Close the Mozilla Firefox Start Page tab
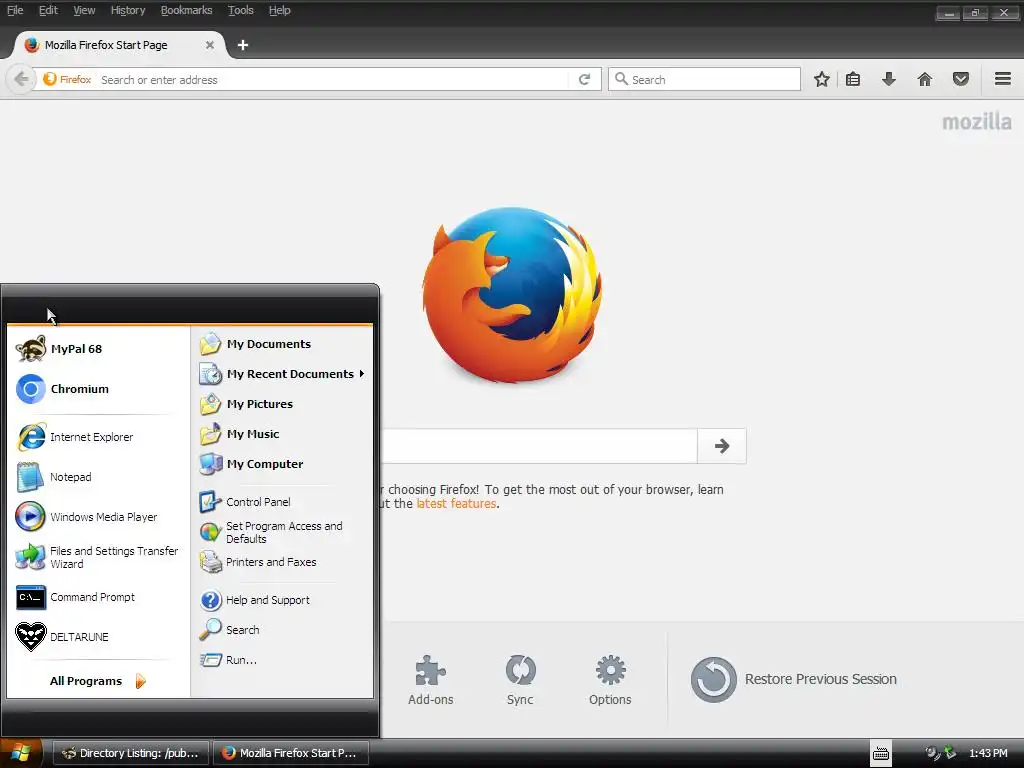 (210, 45)
